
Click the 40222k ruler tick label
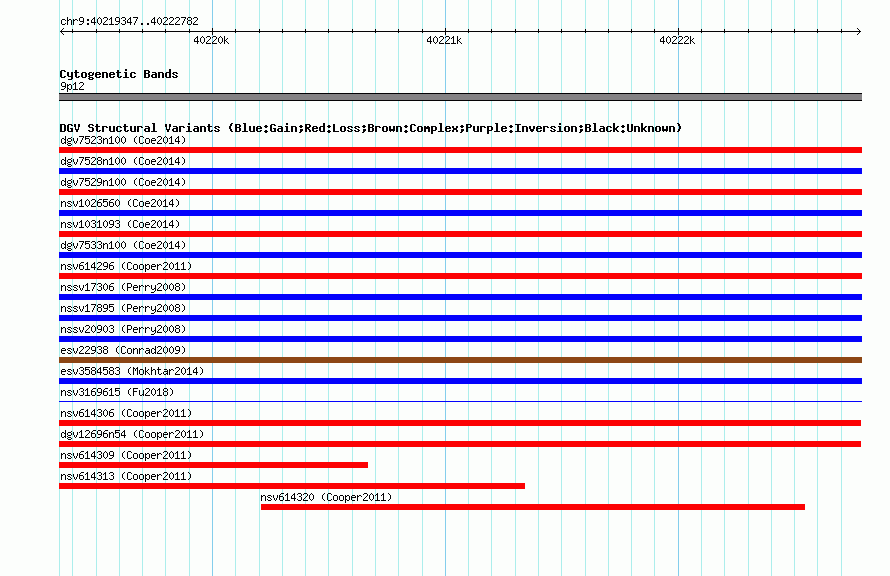click(x=677, y=40)
